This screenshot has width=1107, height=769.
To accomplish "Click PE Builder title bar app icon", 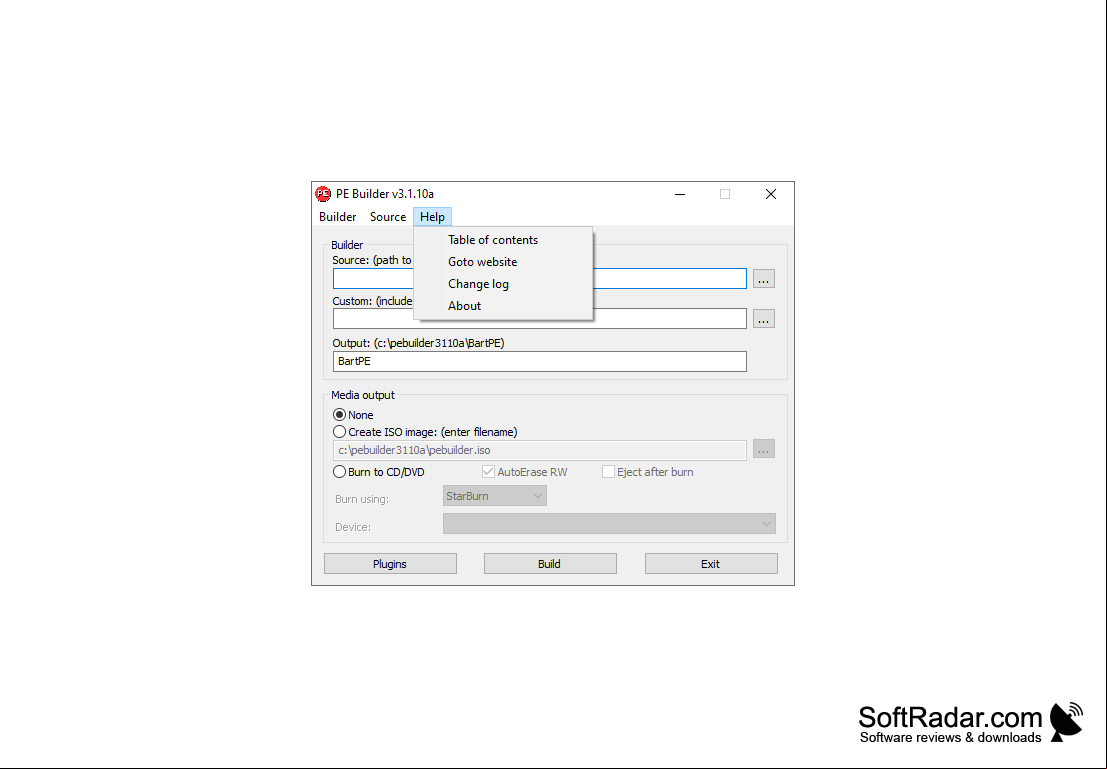I will [x=323, y=193].
